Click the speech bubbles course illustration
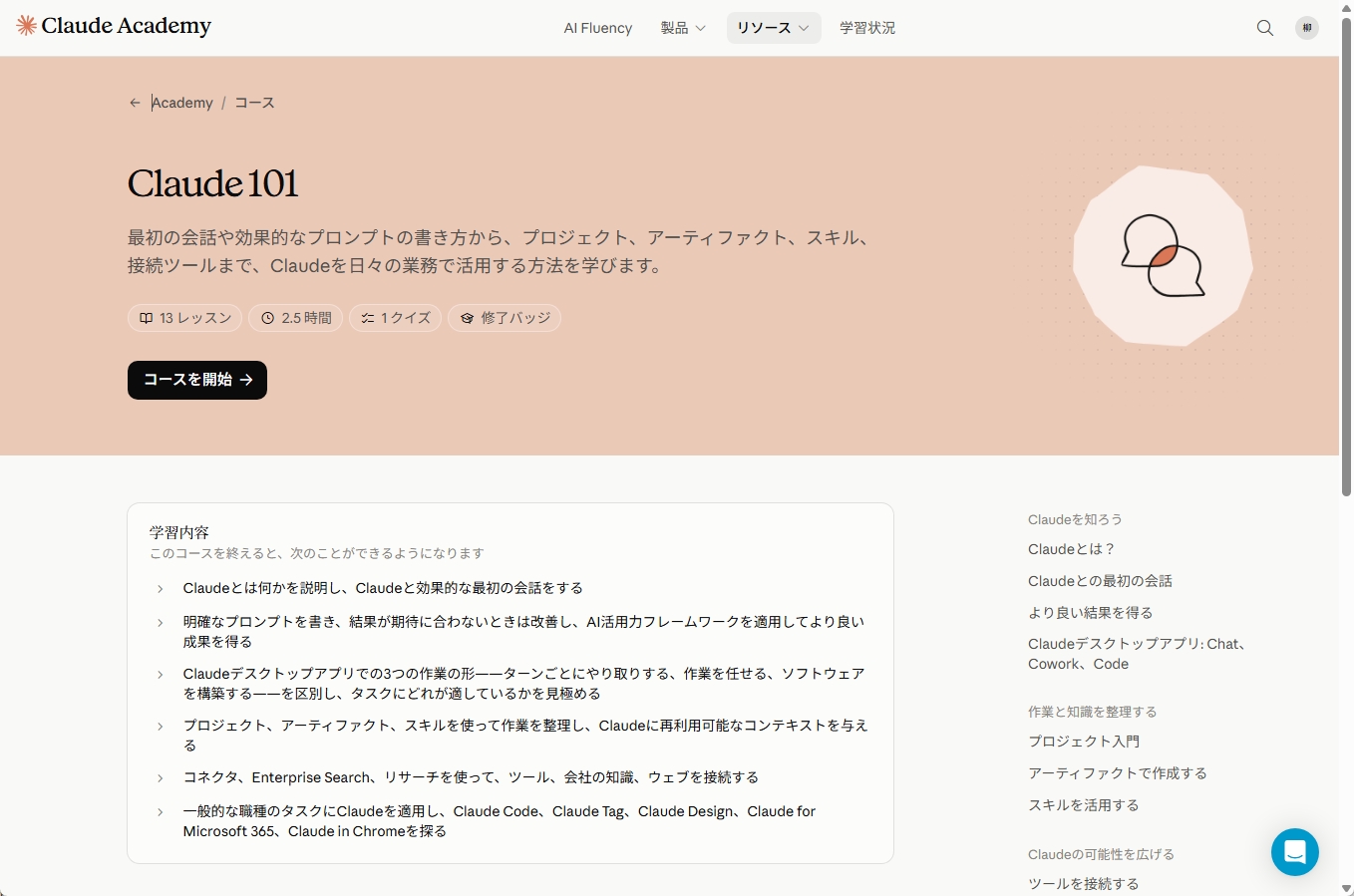1354x896 pixels. coord(1163,256)
